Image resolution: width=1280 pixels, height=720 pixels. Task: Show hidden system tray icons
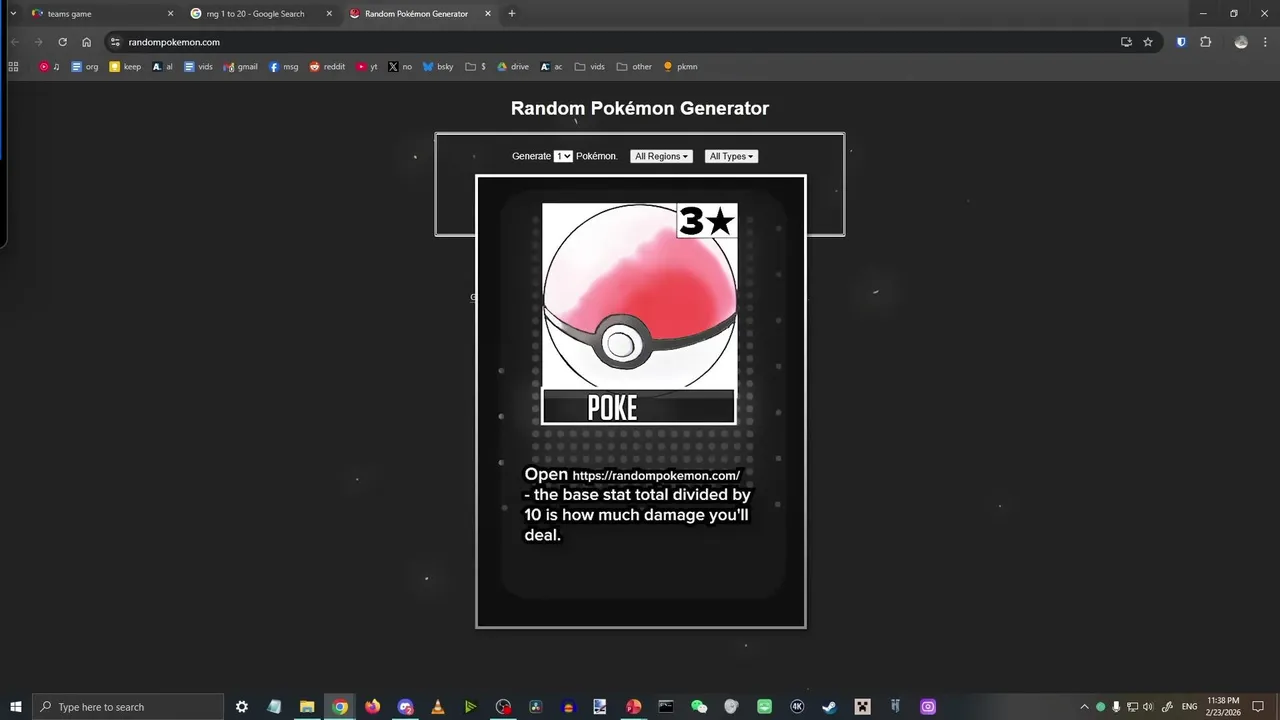tap(1084, 707)
